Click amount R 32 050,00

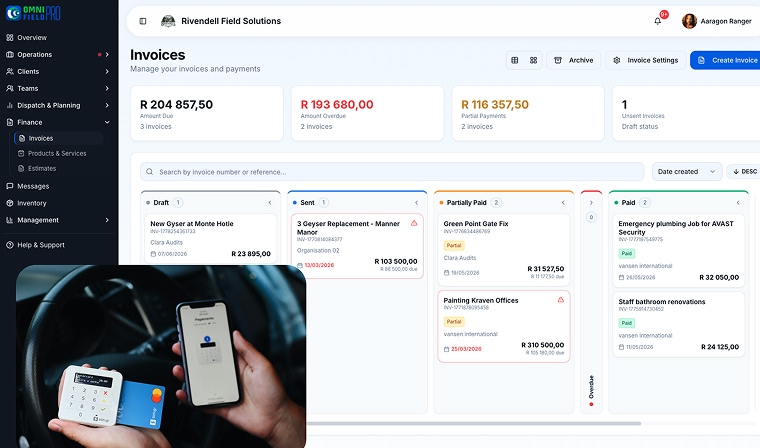click(719, 277)
